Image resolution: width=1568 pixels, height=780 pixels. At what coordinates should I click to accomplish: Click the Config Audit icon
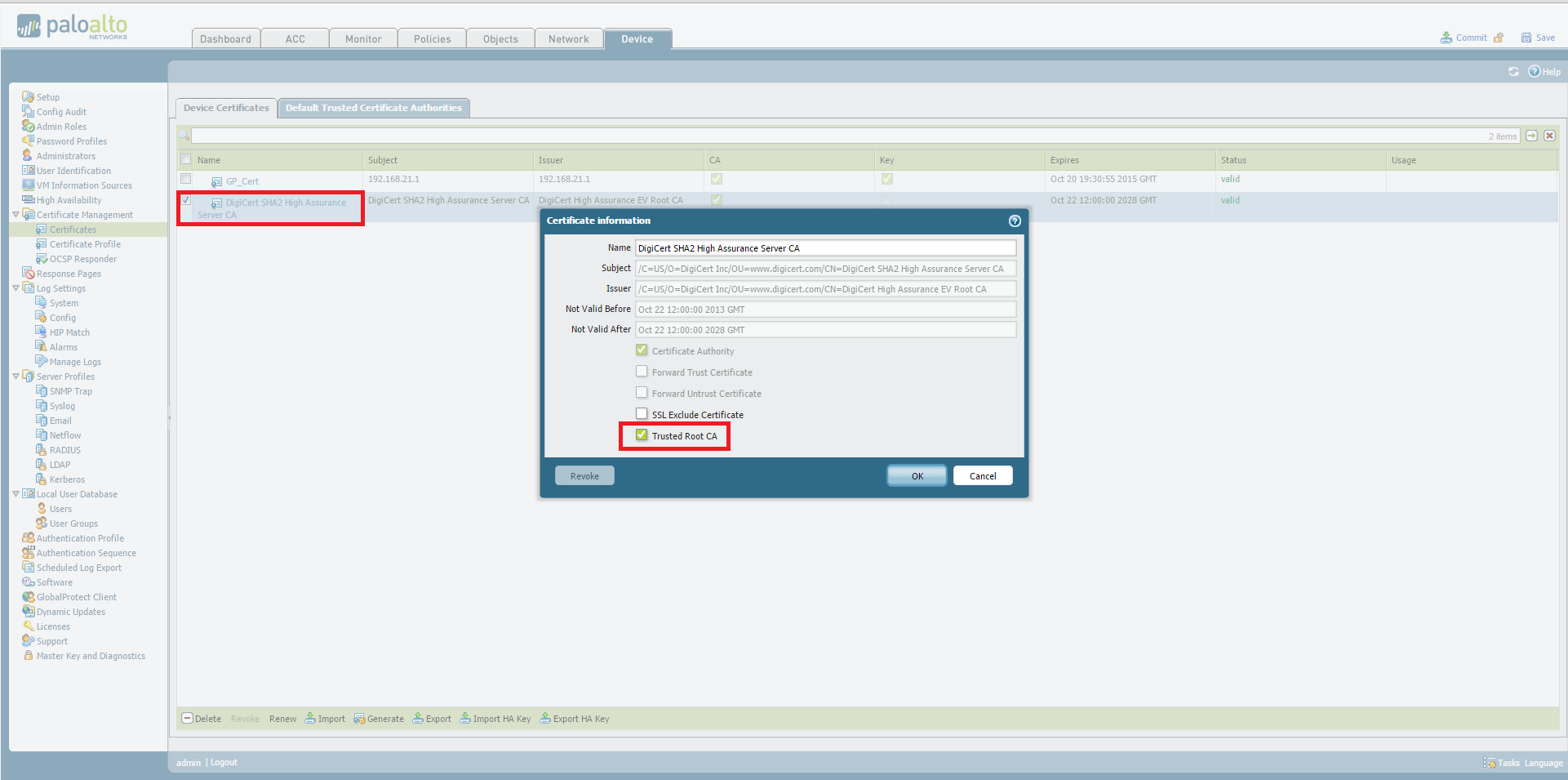click(28, 112)
